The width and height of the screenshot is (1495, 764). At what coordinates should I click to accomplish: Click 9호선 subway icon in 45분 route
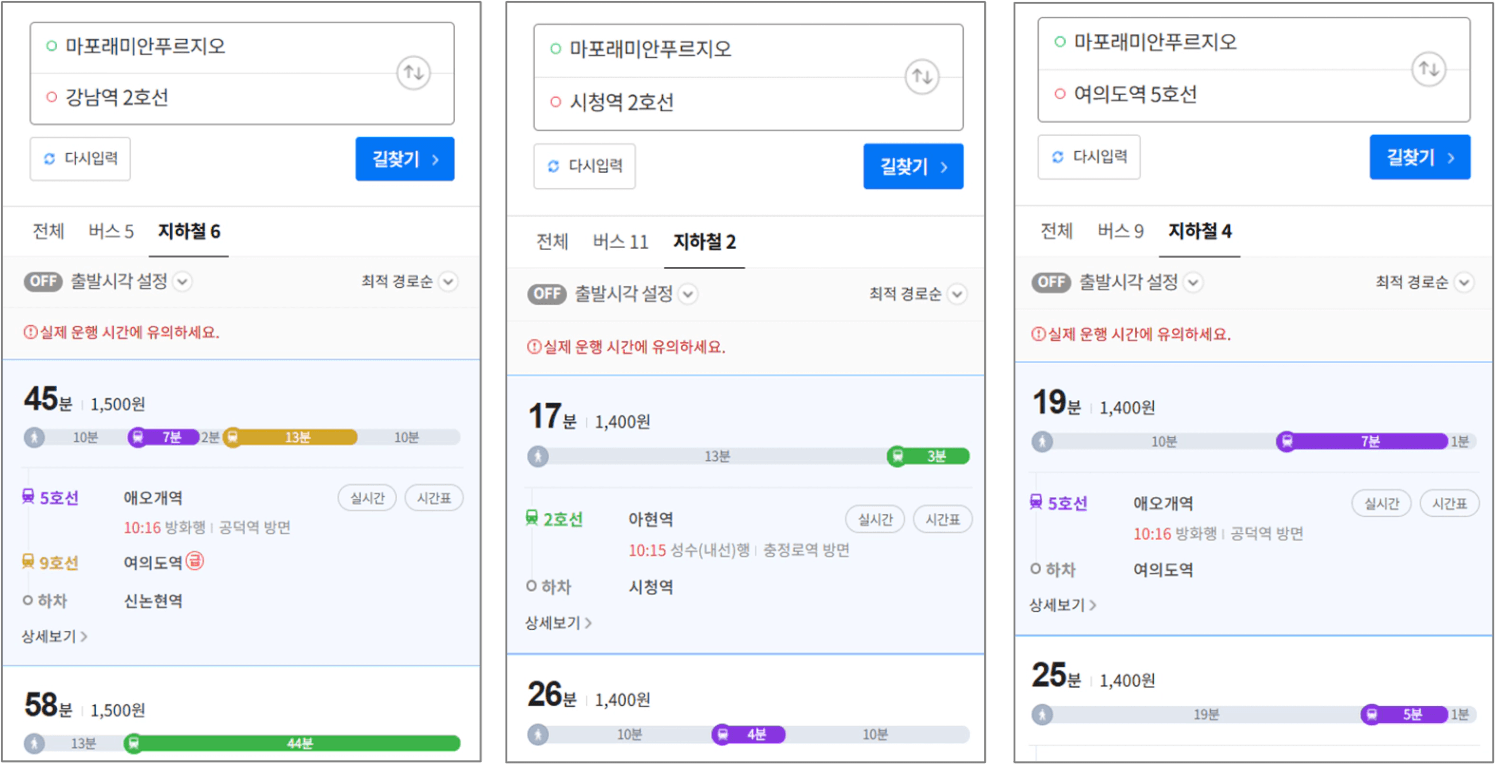(29, 562)
